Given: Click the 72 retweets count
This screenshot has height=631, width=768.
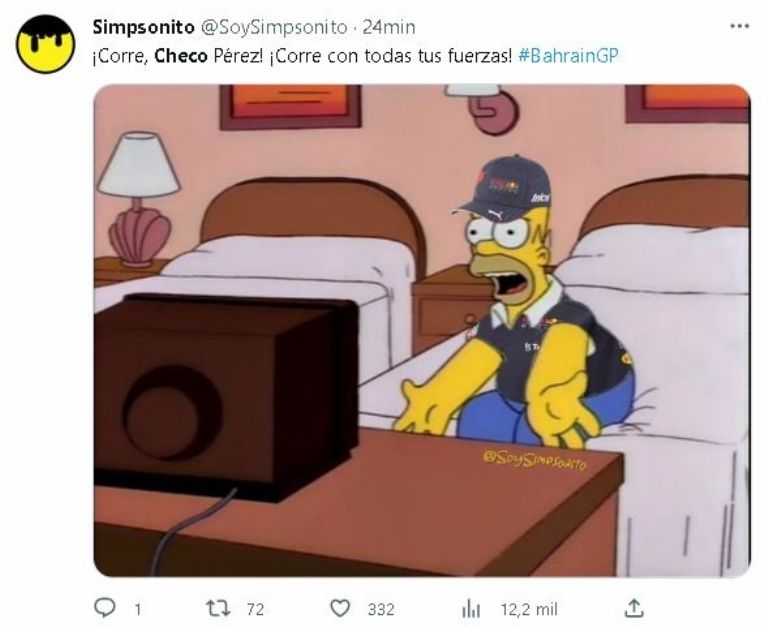Looking at the screenshot, I should click(255, 609).
